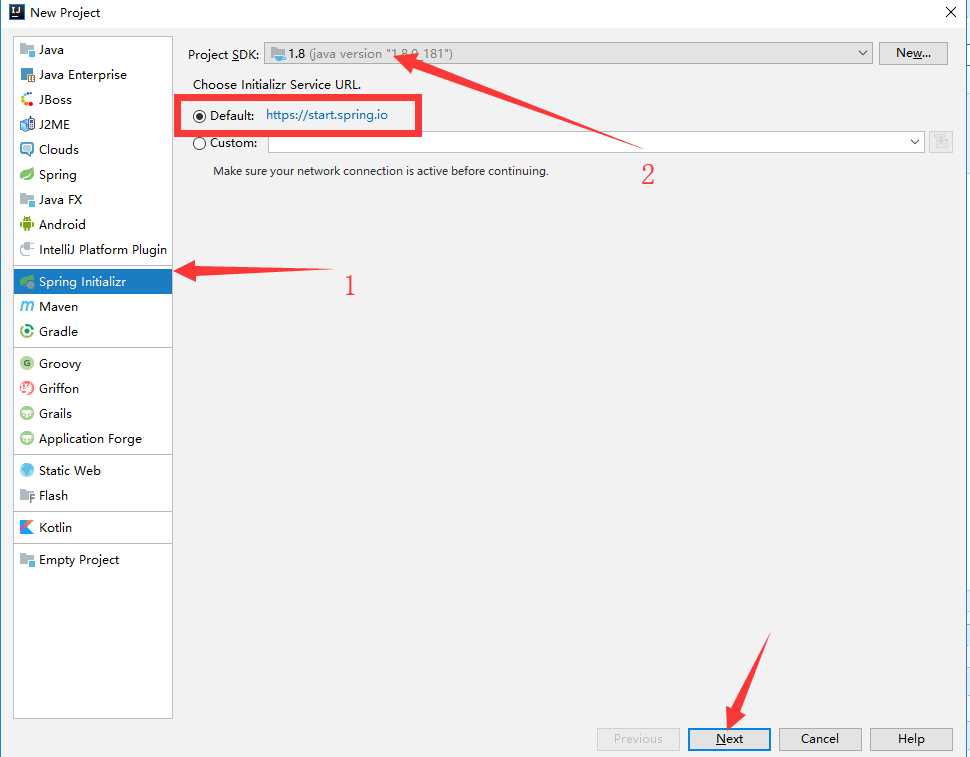Select the Default URL radio button

(199, 116)
